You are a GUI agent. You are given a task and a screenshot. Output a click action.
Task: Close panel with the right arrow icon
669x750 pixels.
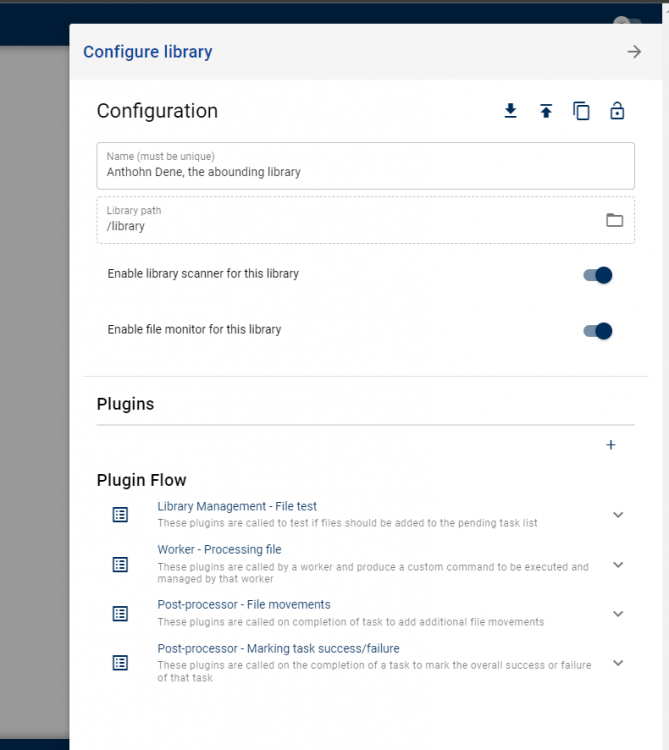634,52
